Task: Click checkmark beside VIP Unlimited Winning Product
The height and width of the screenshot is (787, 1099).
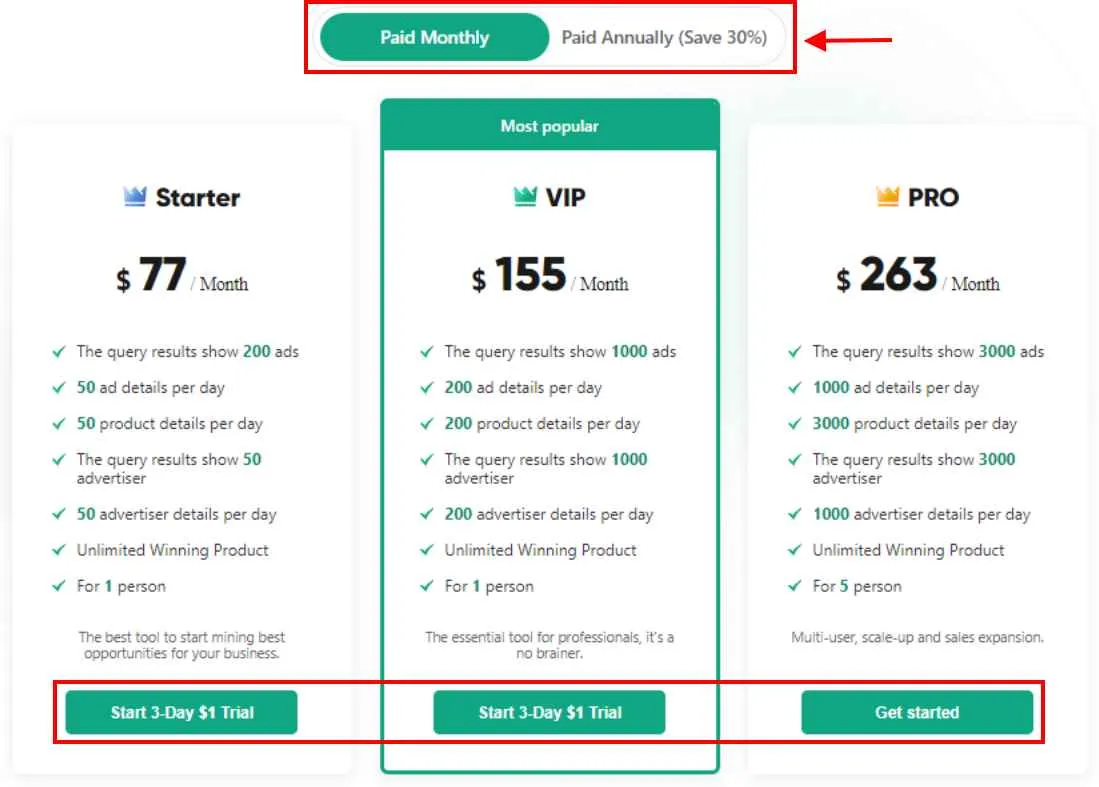Action: pos(427,550)
